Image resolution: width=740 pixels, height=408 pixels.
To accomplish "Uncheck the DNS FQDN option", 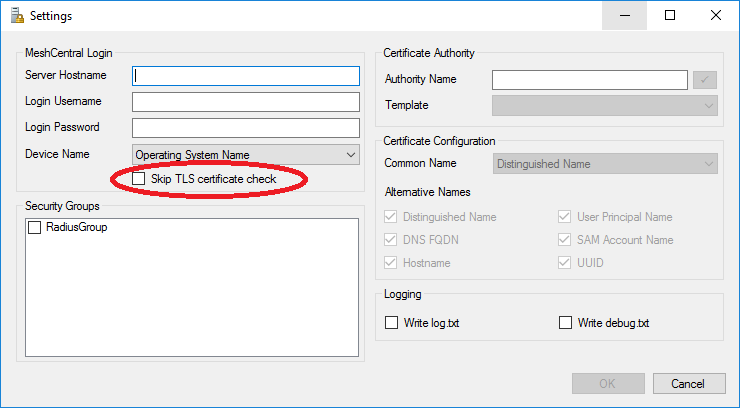I will [392, 240].
